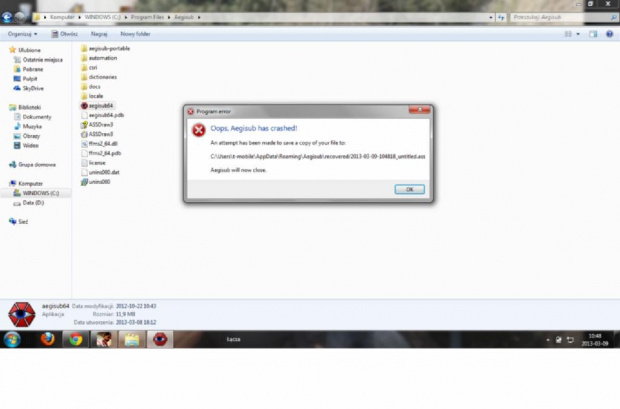Toggle the preview pane icon
This screenshot has width=620, height=409.
pyautogui.click(x=593, y=34)
